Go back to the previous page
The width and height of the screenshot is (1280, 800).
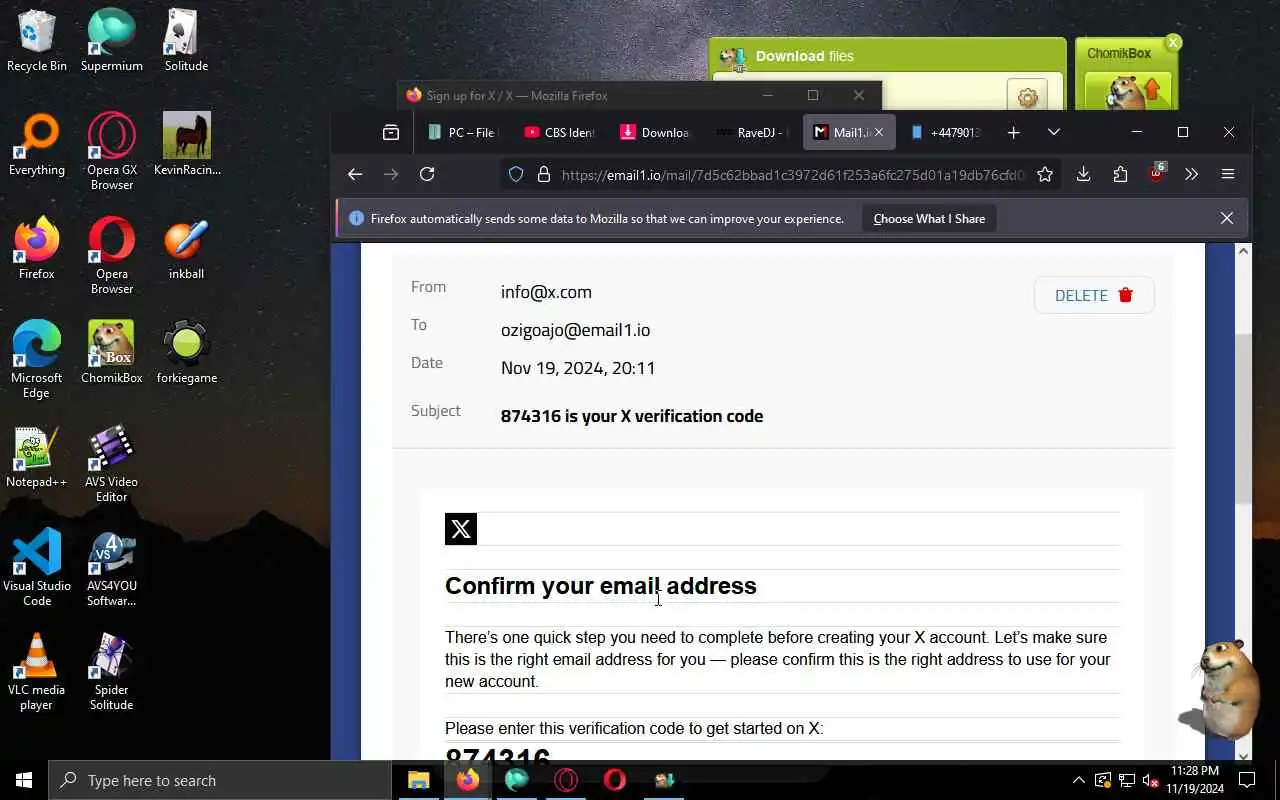point(355,174)
